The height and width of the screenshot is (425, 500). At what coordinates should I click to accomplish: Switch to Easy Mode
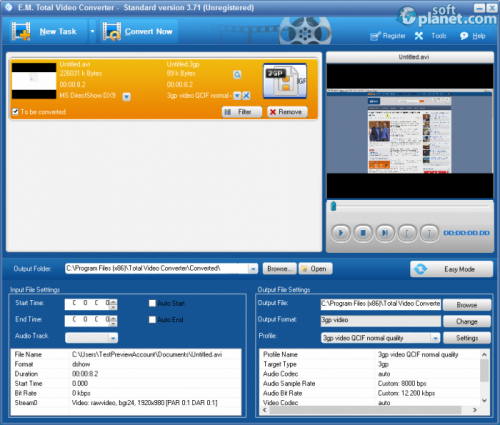tap(451, 269)
